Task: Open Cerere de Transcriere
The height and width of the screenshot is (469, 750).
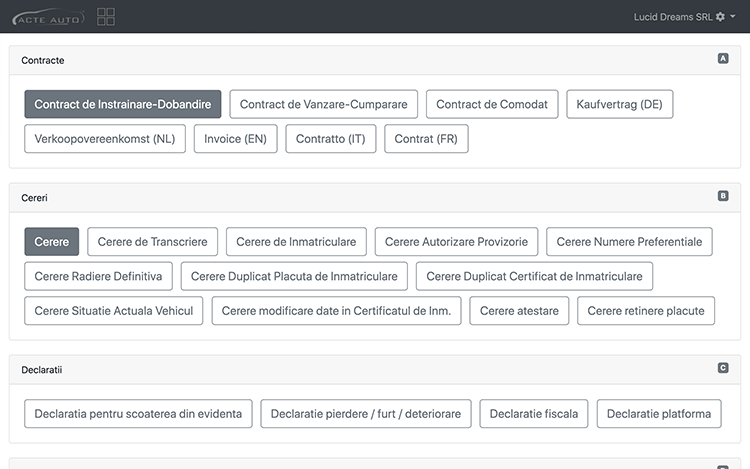Action: tap(153, 241)
